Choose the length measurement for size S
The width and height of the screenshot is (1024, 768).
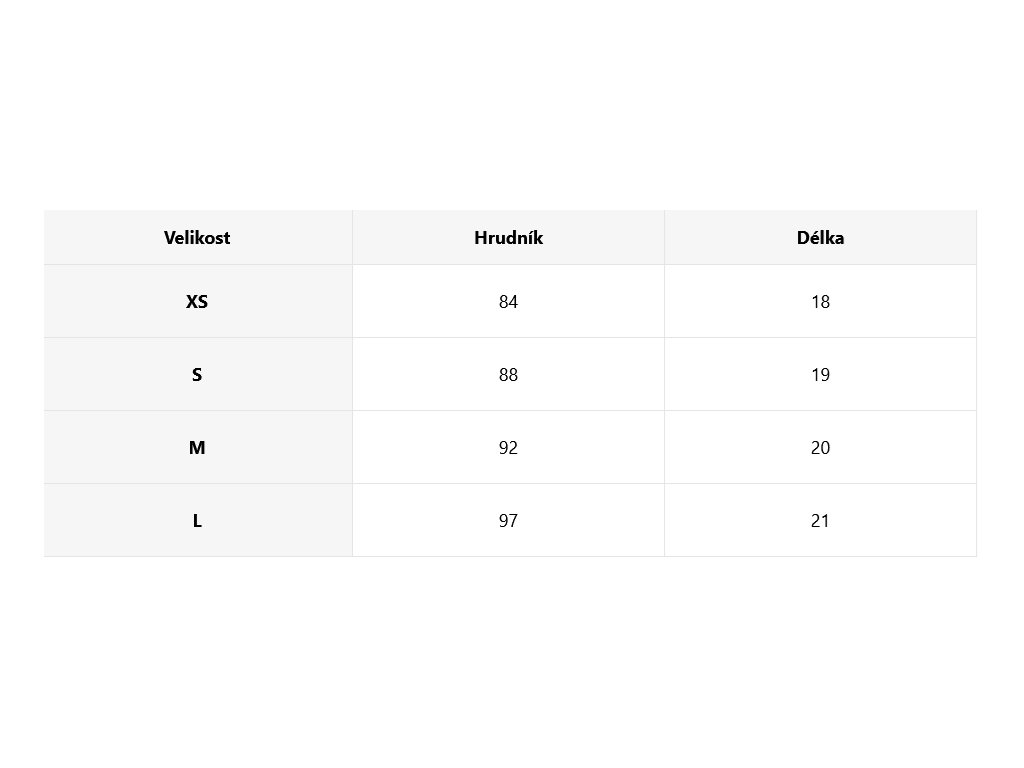pyautogui.click(x=820, y=375)
